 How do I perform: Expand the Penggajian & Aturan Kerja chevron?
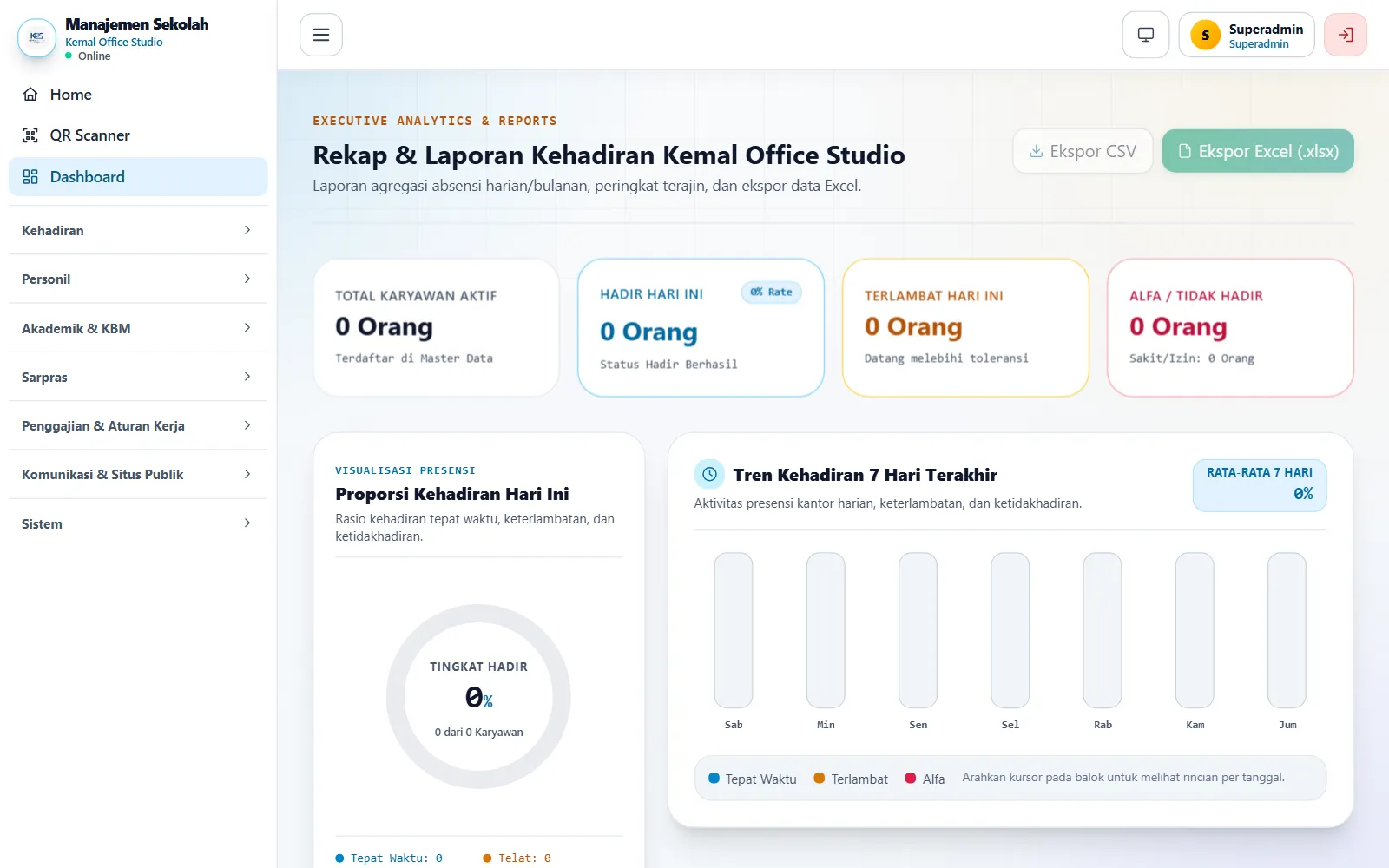[x=247, y=425]
